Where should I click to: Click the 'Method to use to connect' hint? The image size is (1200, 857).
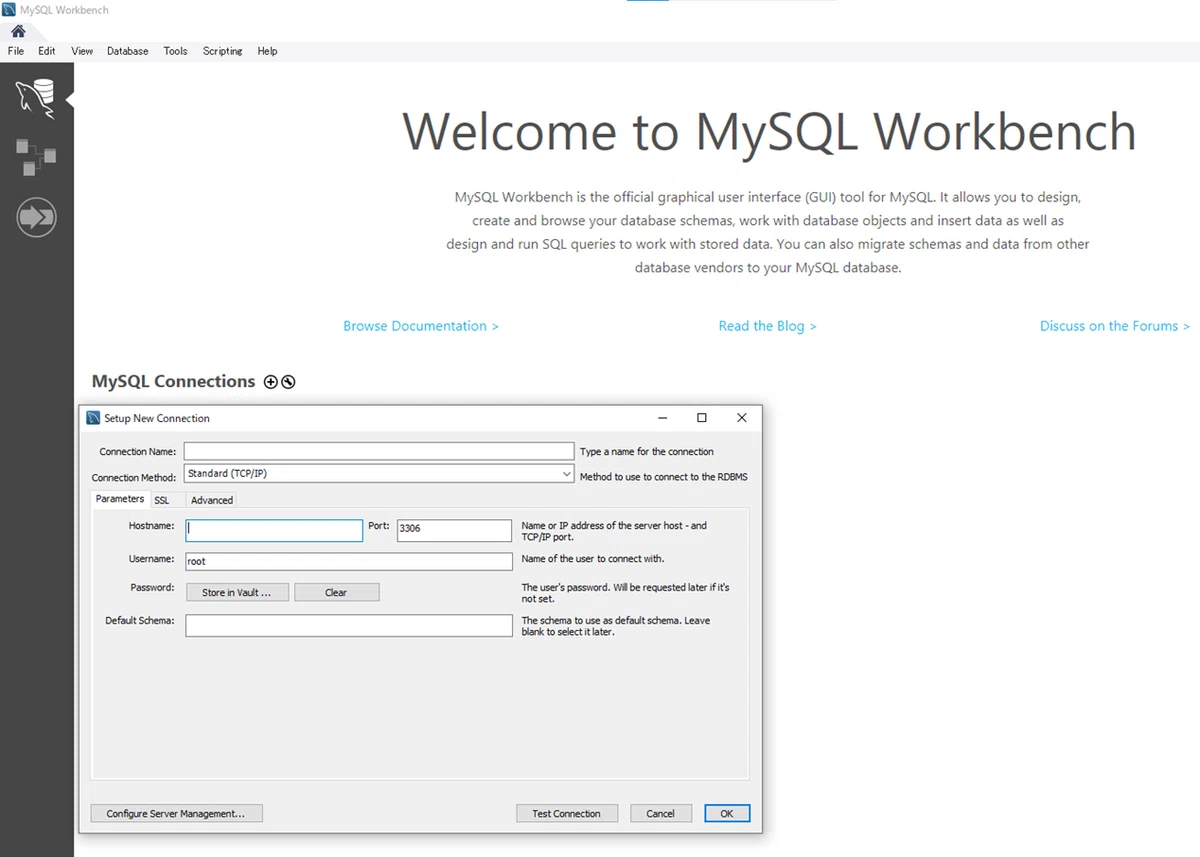(x=664, y=477)
